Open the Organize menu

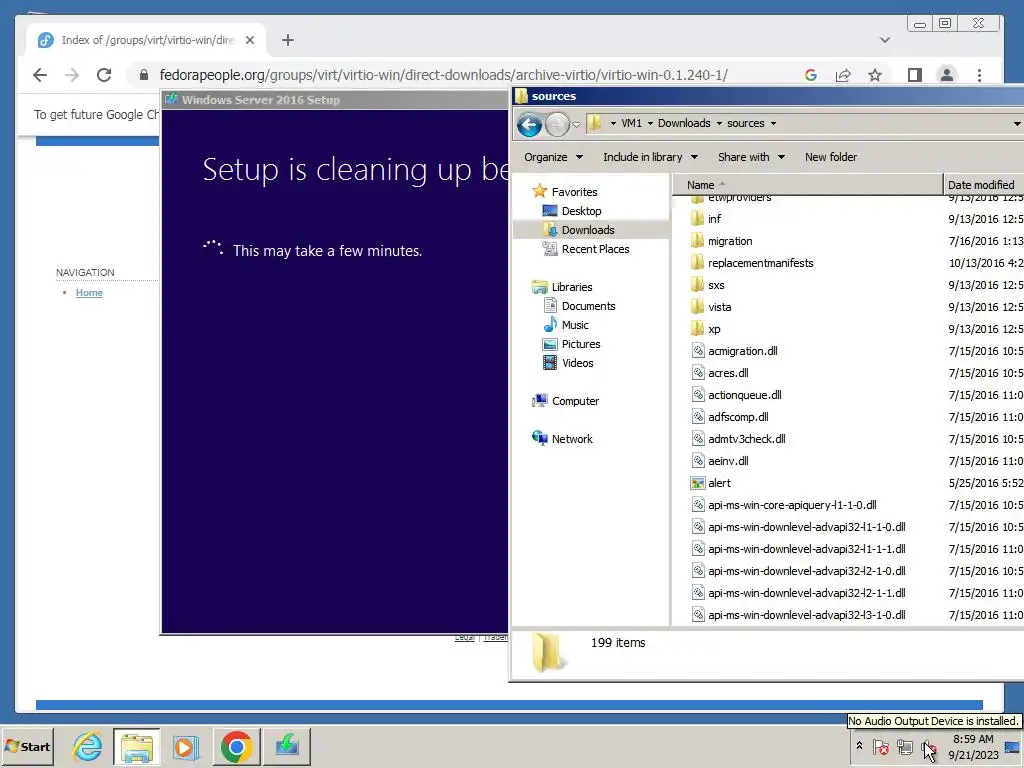coord(553,157)
